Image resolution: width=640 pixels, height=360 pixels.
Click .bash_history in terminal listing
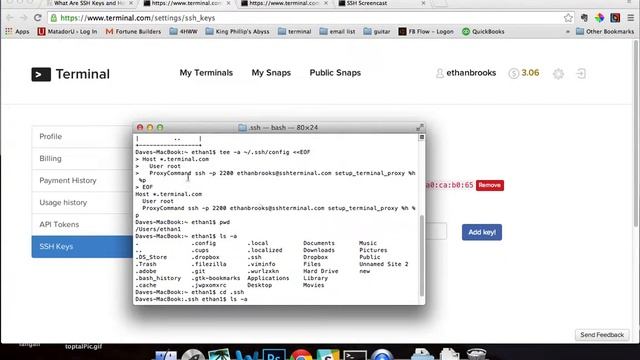158,278
